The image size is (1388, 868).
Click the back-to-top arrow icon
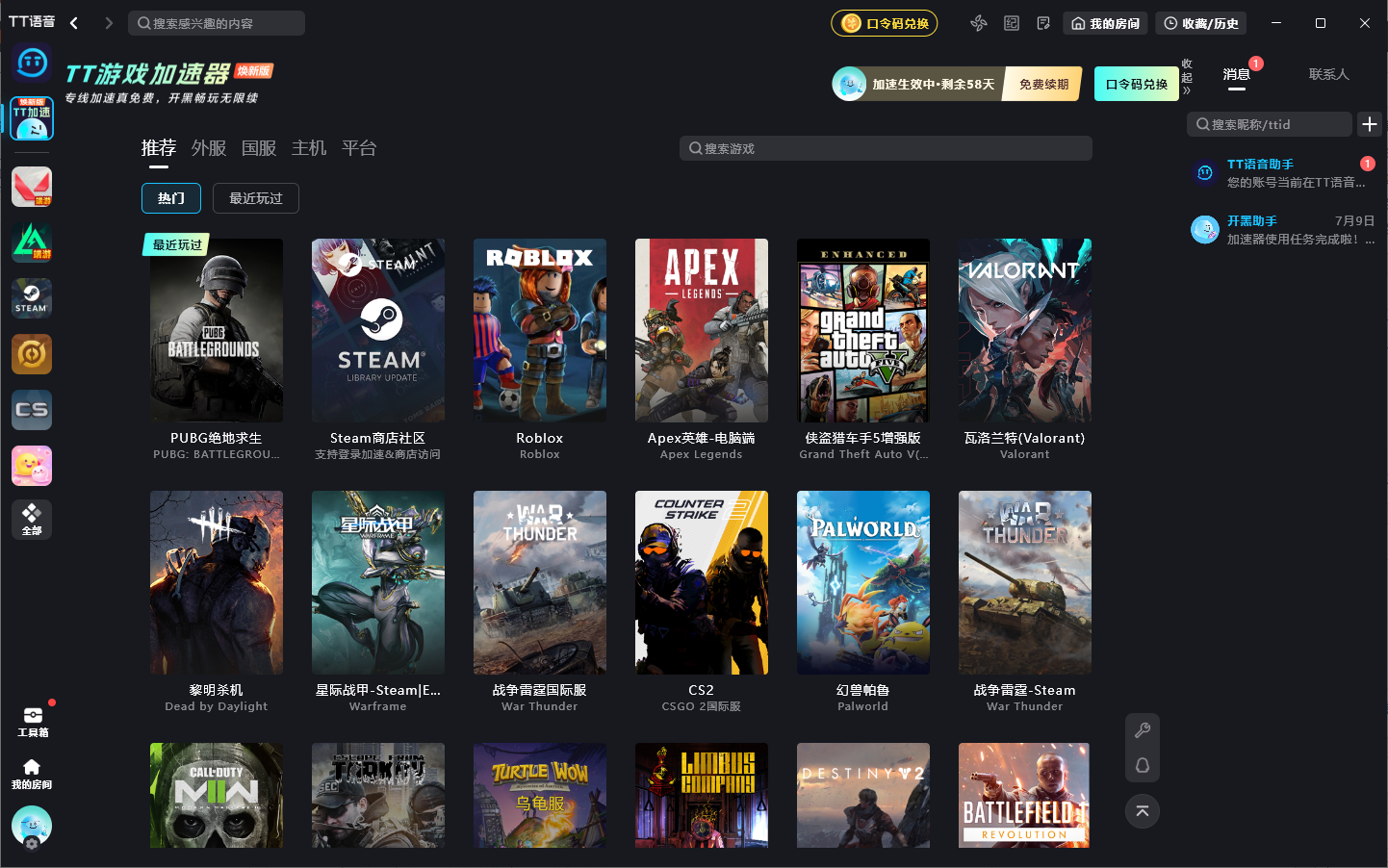1143,811
